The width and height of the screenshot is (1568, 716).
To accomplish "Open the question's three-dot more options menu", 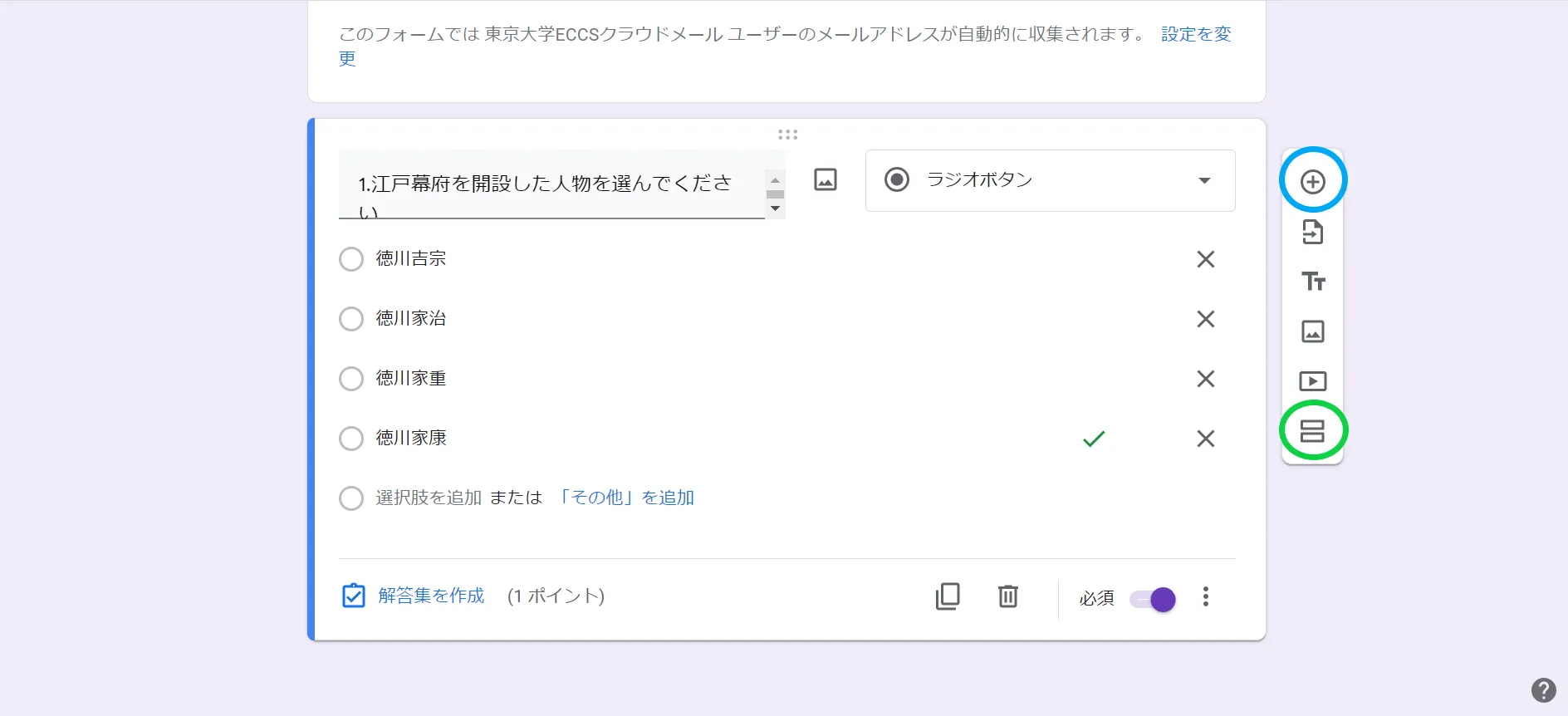I will (1205, 596).
